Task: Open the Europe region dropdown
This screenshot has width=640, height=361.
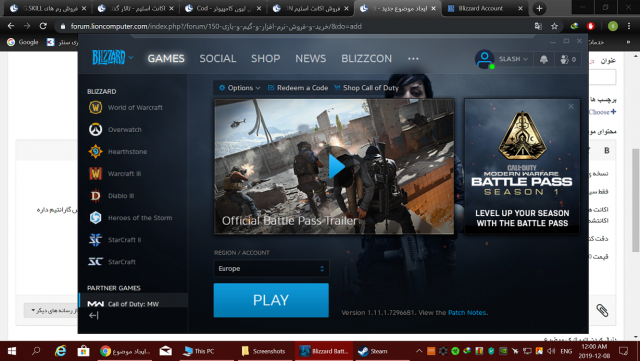Action: point(271,269)
